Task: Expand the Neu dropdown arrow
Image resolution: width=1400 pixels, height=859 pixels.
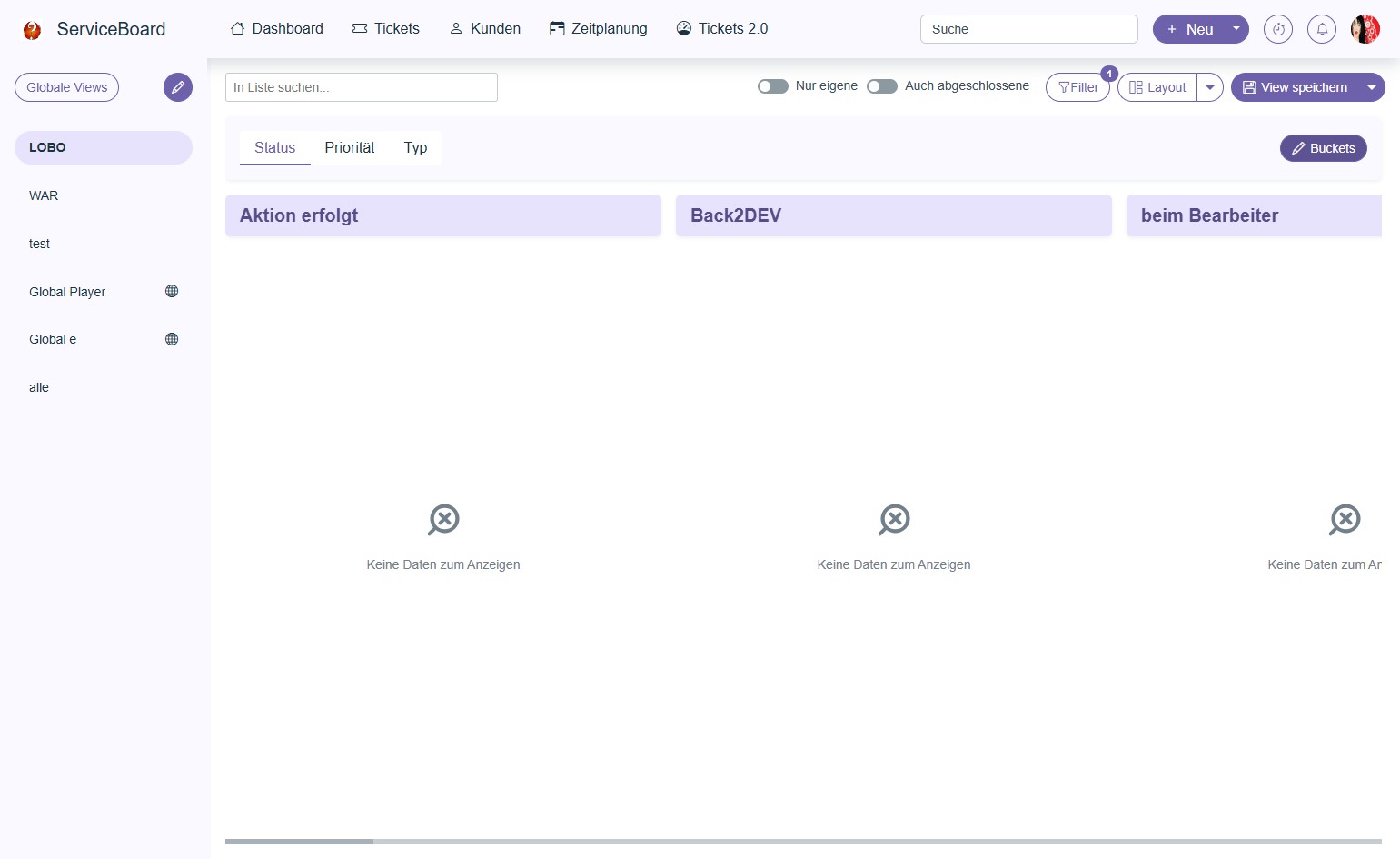Action: pyautogui.click(x=1236, y=29)
